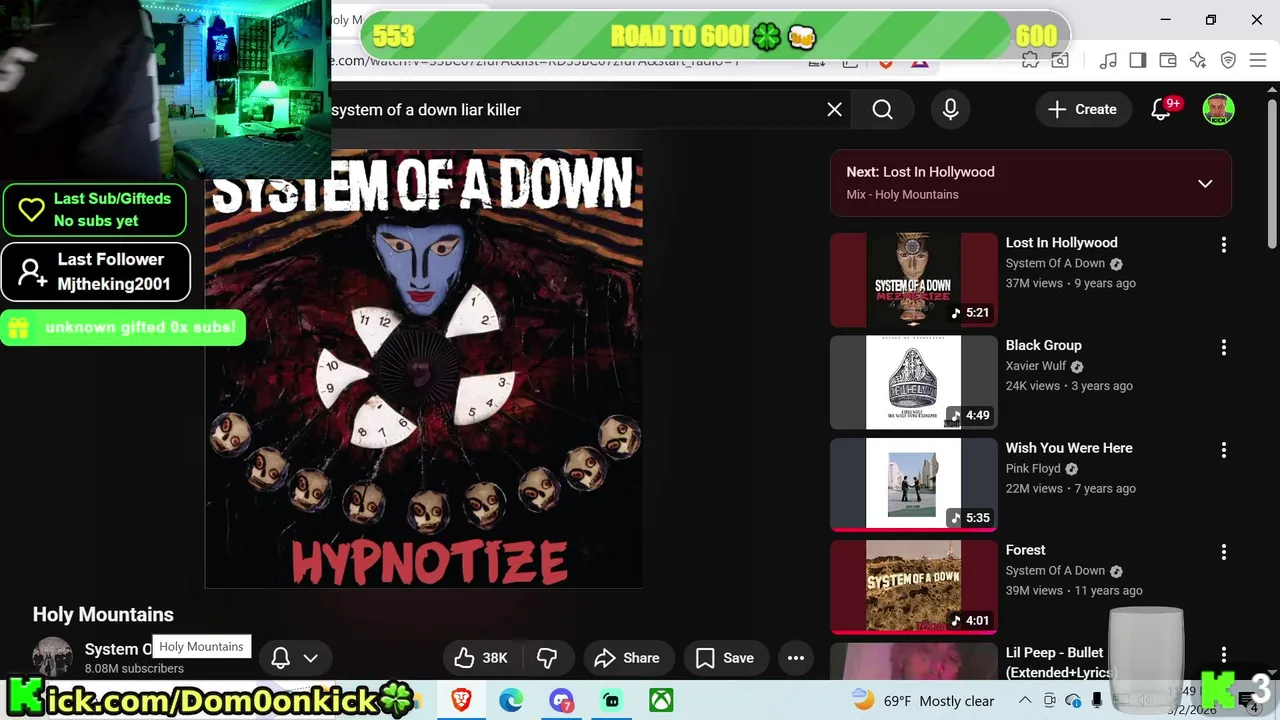Clear the YouTube search box text
Screen dimensions: 1280x720
(835, 110)
